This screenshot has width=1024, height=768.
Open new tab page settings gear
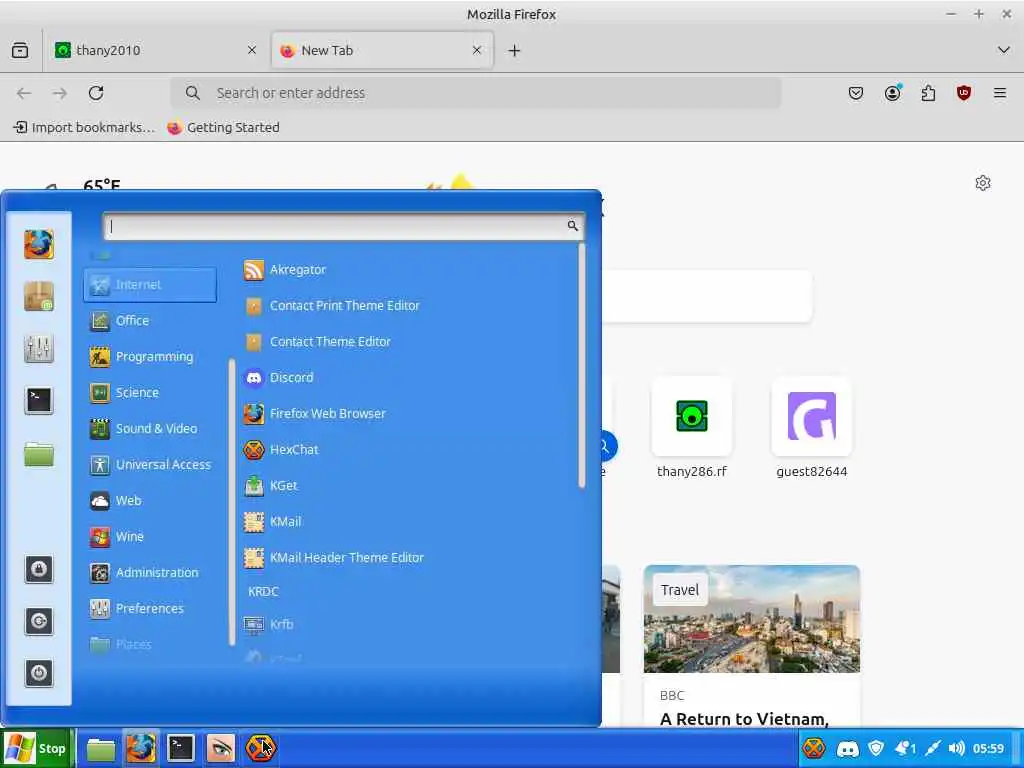983,183
